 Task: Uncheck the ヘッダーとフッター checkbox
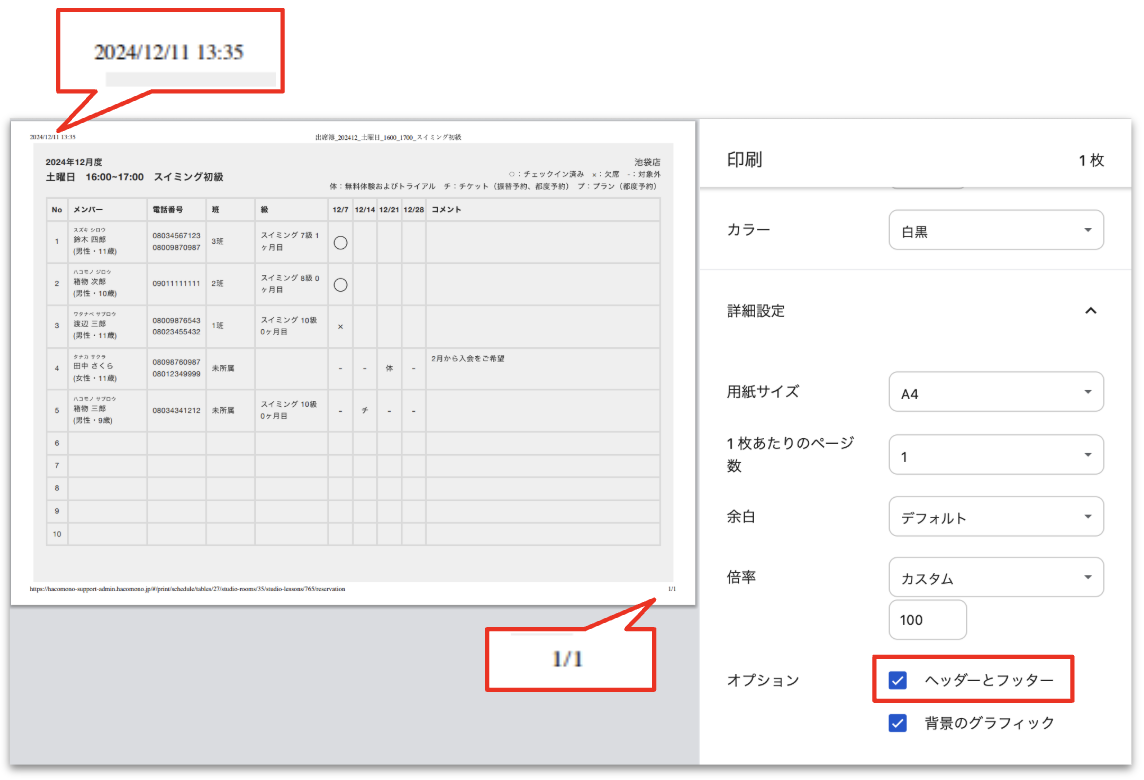coord(898,680)
